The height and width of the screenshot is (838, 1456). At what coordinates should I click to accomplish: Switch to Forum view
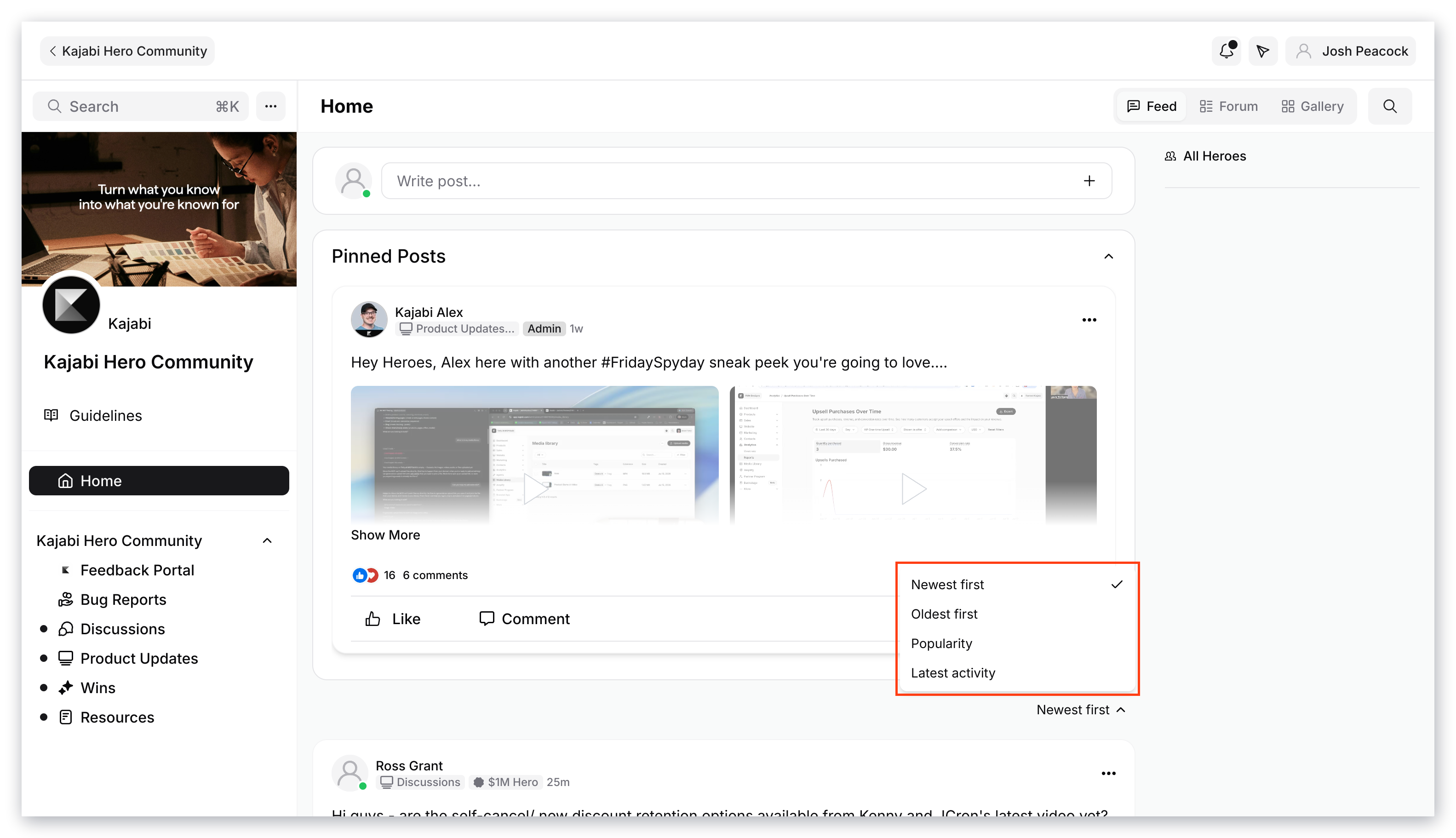click(x=1228, y=107)
